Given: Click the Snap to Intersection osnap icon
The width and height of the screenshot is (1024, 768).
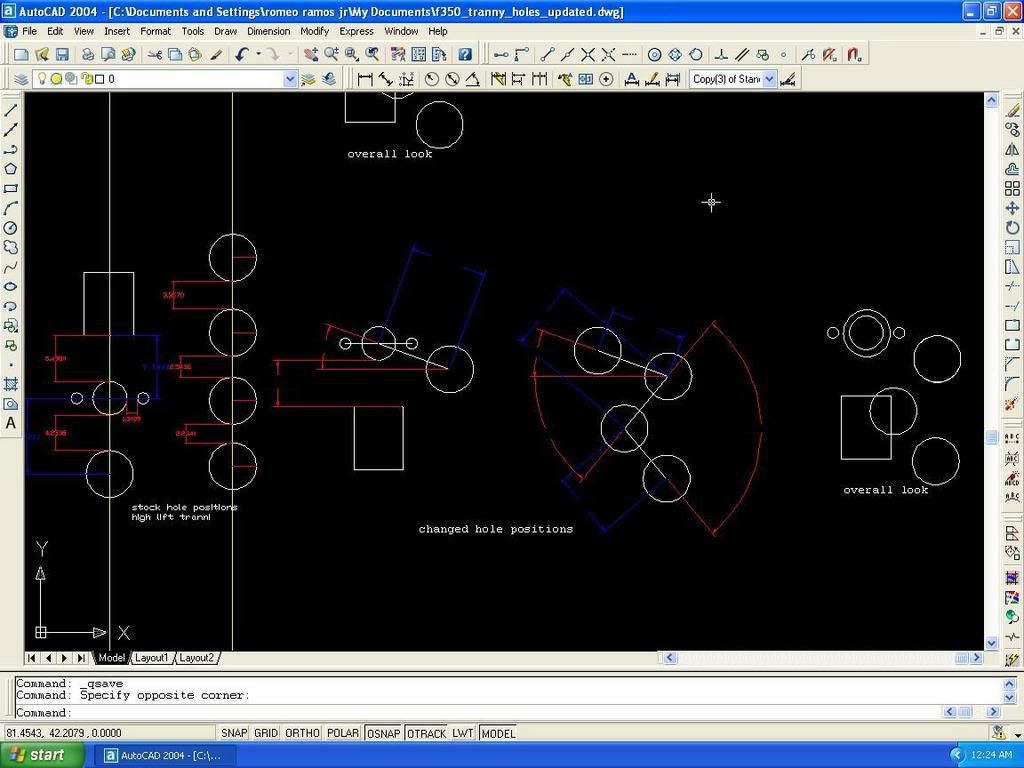Looking at the screenshot, I should click(x=588, y=54).
